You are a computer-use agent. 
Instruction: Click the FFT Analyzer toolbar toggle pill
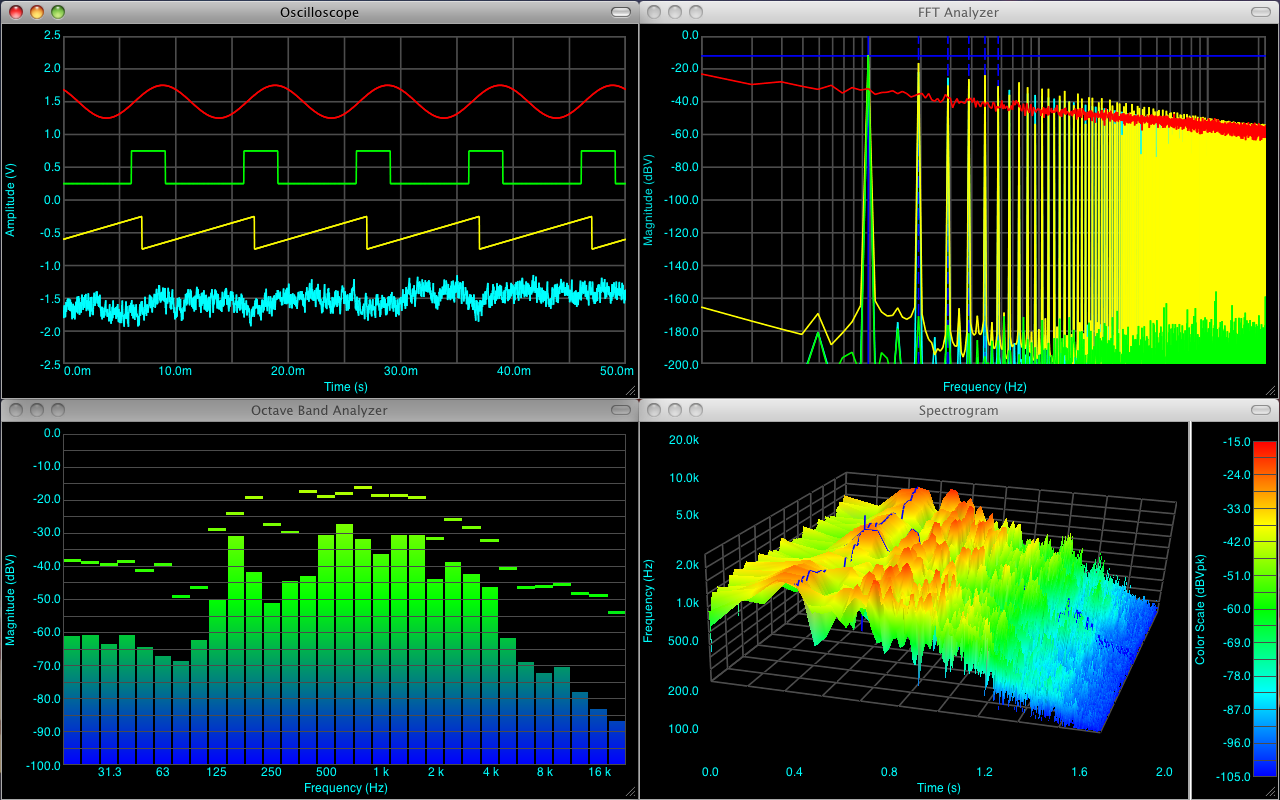tap(1260, 12)
